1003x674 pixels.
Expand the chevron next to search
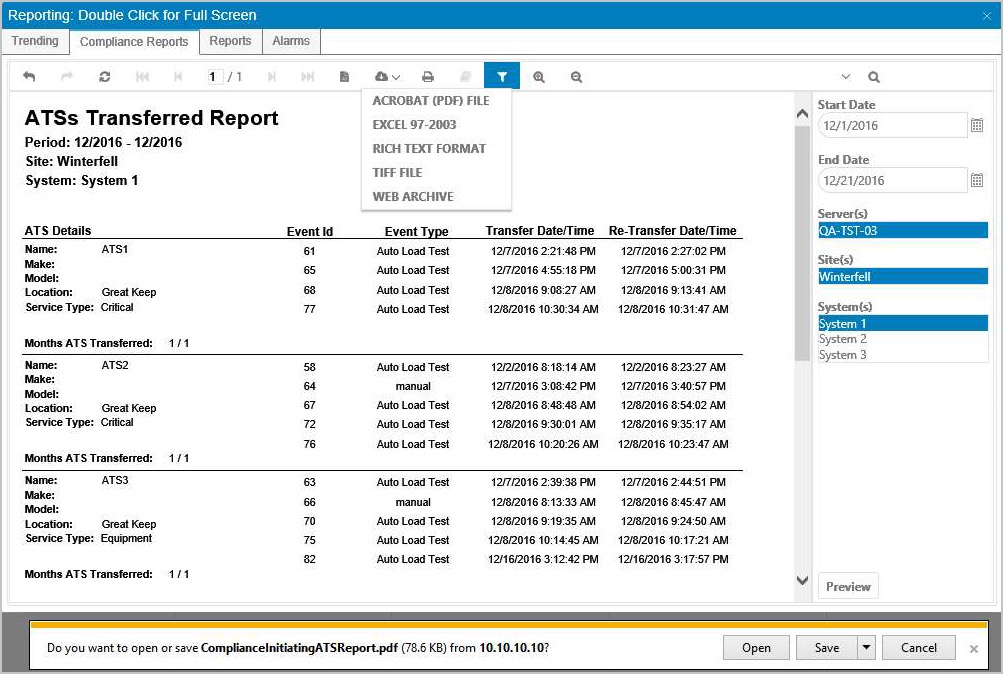pos(846,77)
